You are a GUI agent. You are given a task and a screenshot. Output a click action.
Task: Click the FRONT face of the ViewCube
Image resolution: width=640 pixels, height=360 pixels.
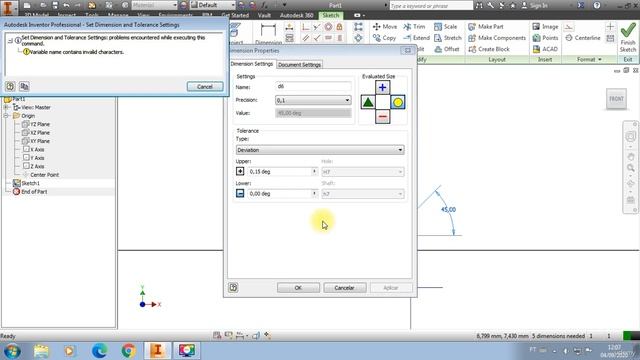[x=616, y=99]
